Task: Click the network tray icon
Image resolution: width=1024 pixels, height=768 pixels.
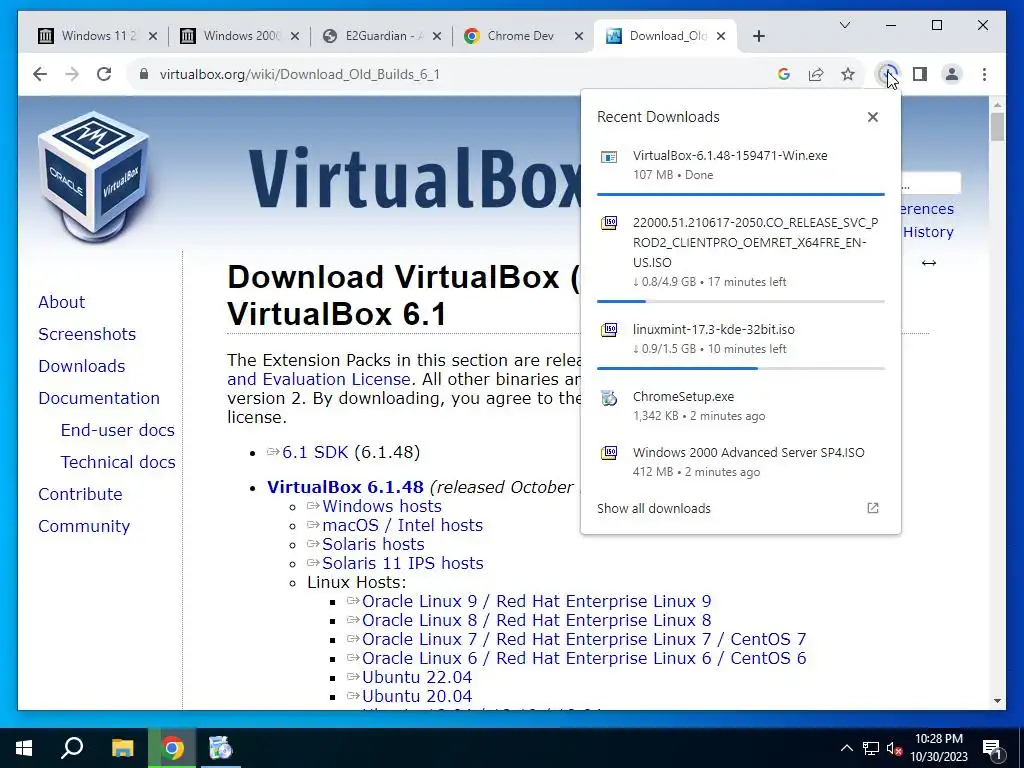Action: coord(871,748)
